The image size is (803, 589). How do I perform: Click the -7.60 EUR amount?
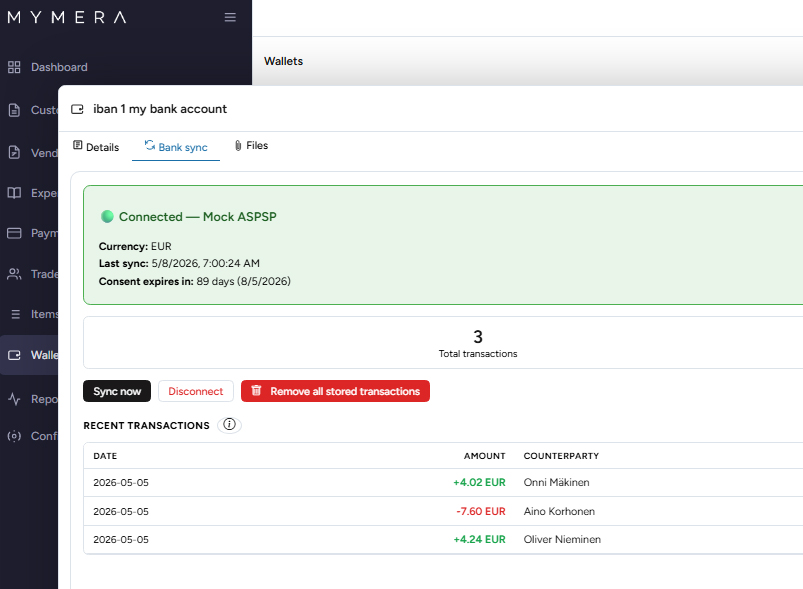481,511
